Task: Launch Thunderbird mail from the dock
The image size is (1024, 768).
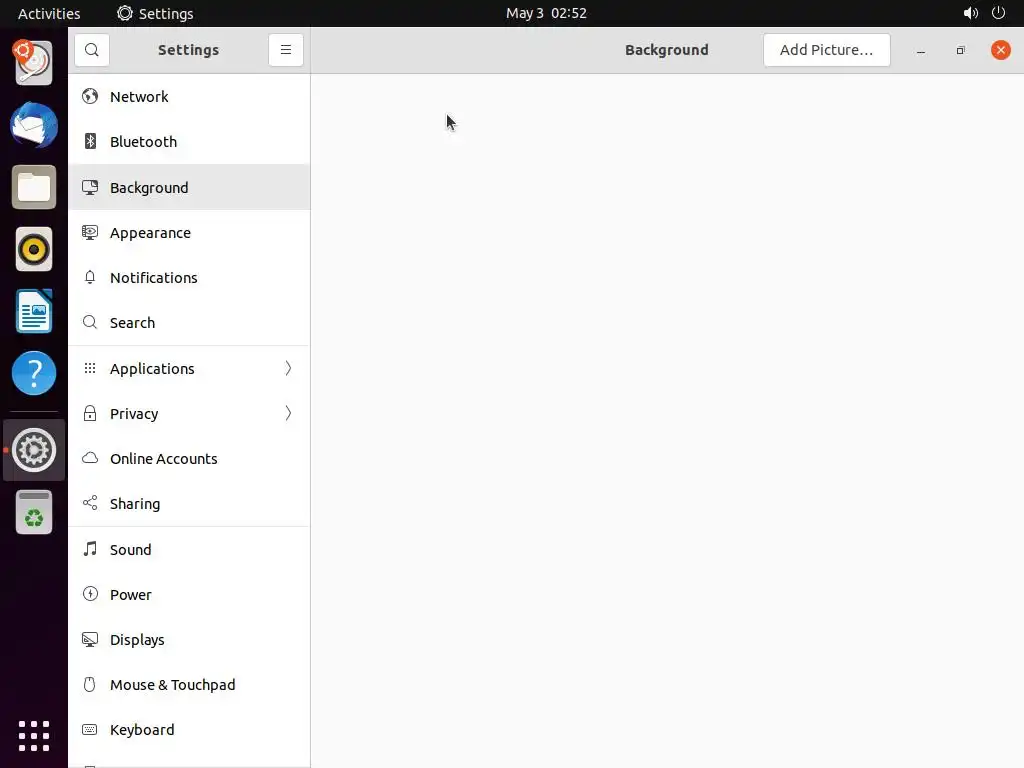Action: pos(34,125)
